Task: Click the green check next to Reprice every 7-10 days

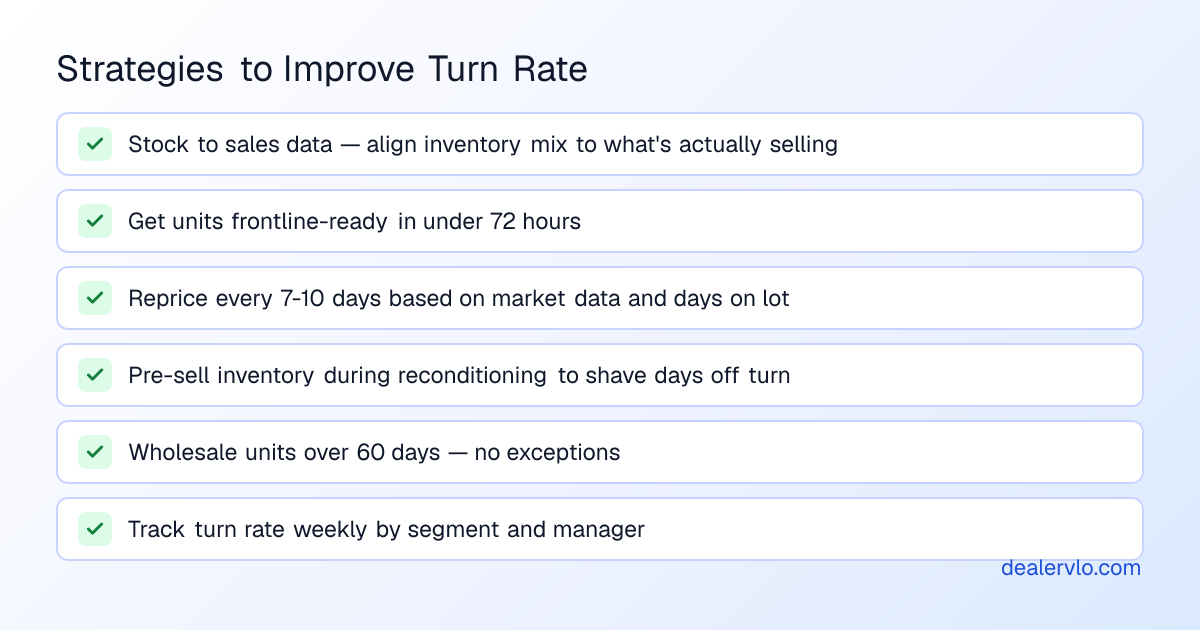Action: click(95, 298)
